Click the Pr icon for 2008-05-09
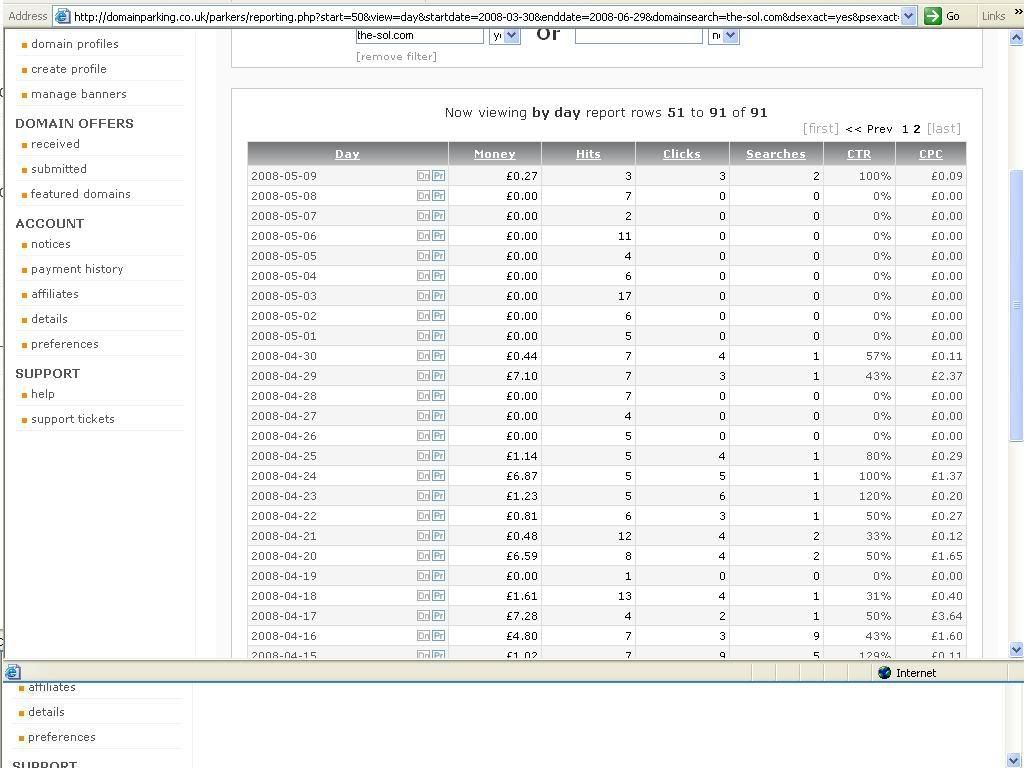Screen dimensions: 1024x768 pos(438,176)
